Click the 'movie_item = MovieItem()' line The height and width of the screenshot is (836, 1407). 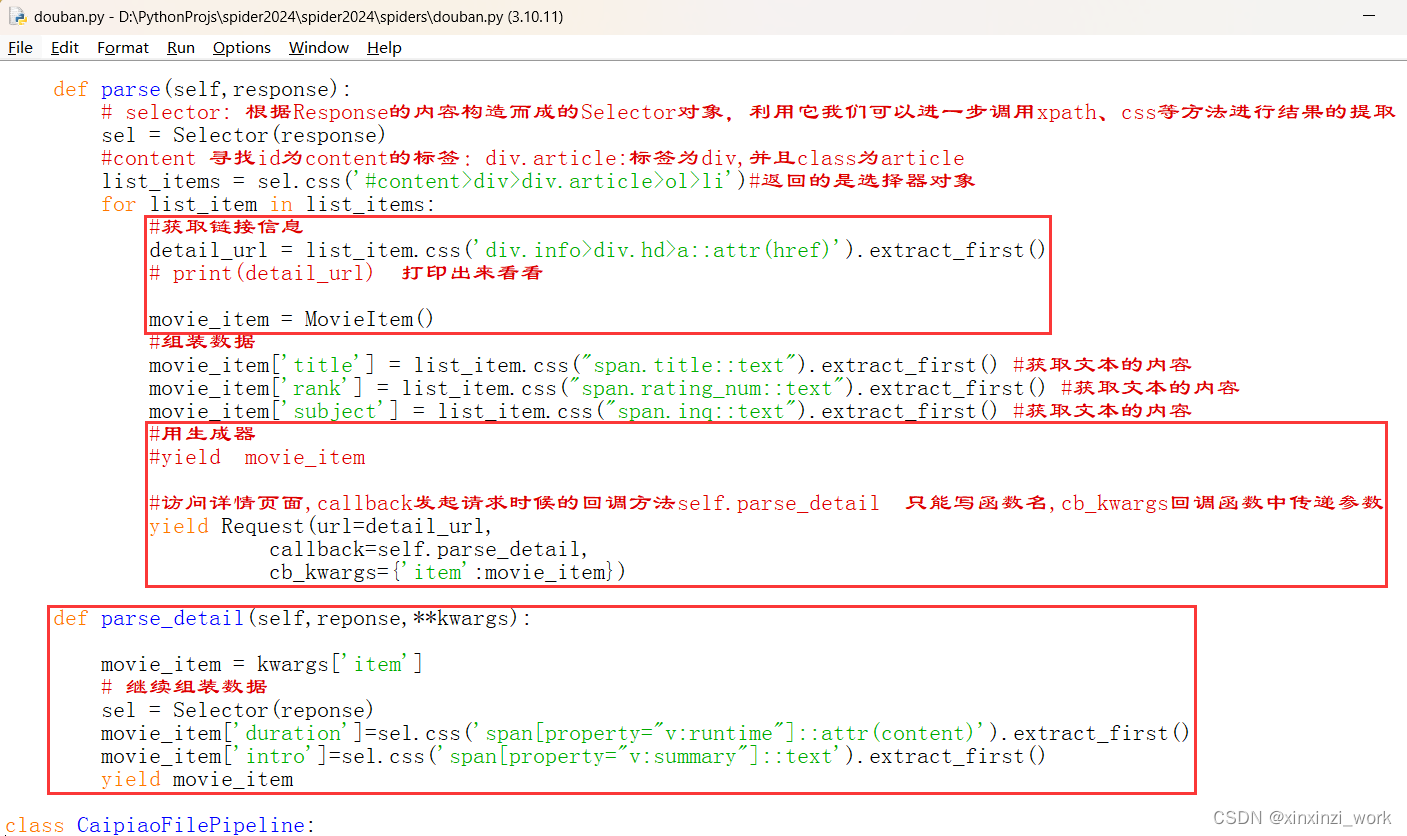click(x=292, y=319)
